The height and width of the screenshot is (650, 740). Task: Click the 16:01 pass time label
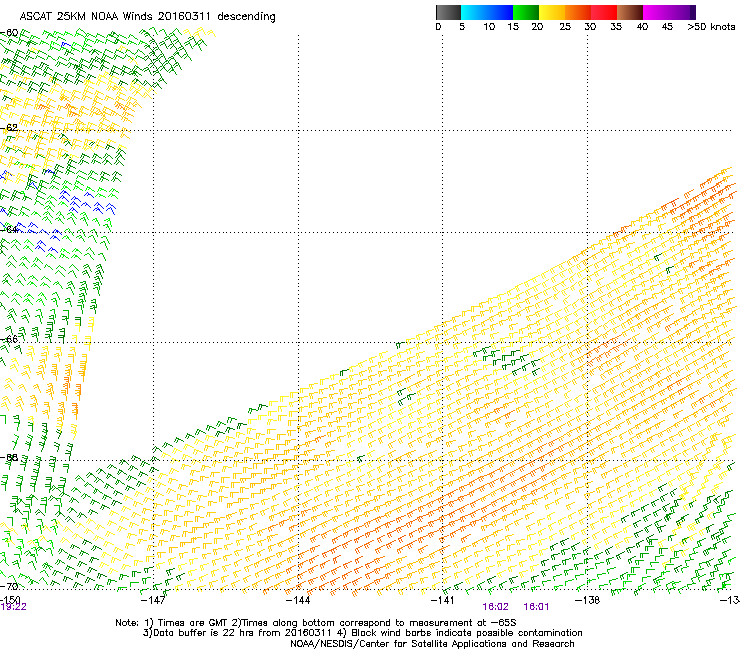[x=536, y=607]
